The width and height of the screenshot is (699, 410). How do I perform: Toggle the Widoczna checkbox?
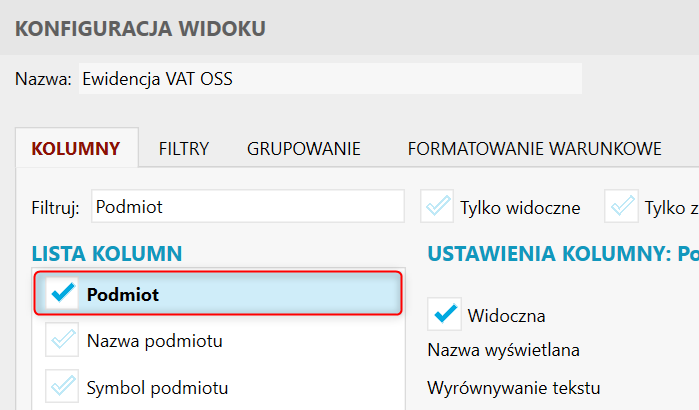coord(444,314)
